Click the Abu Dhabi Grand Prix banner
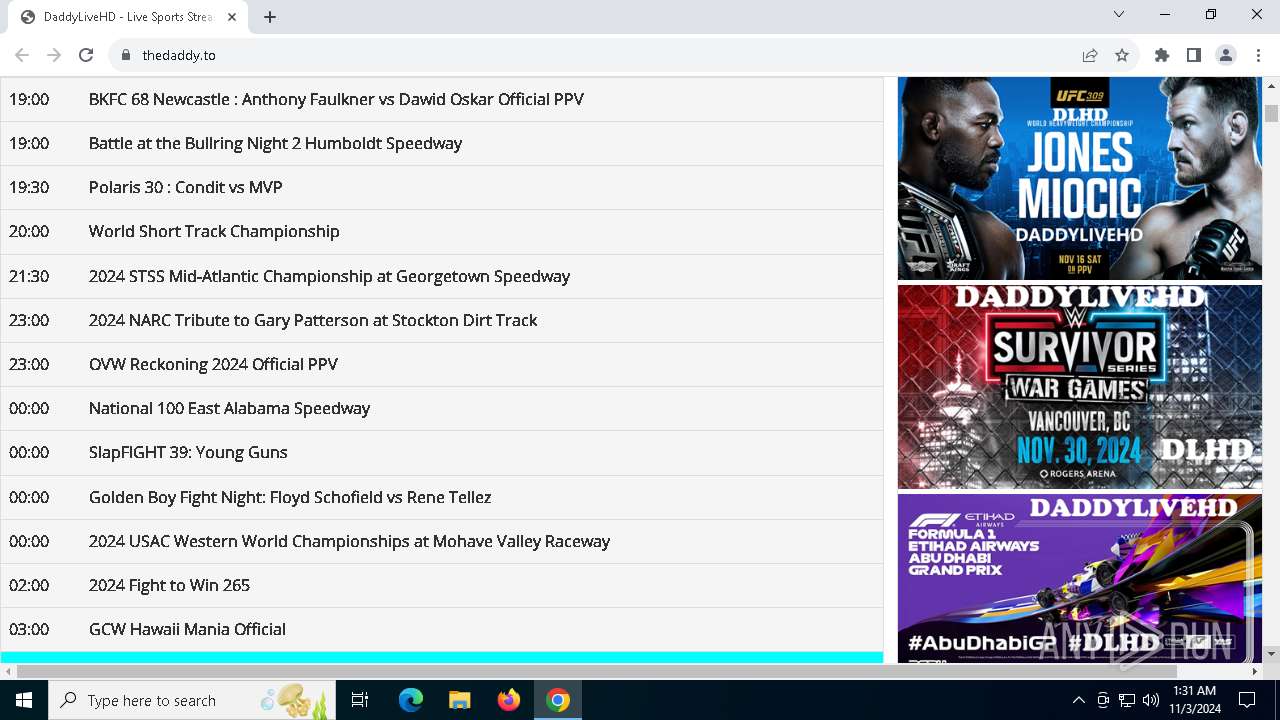 1080,578
